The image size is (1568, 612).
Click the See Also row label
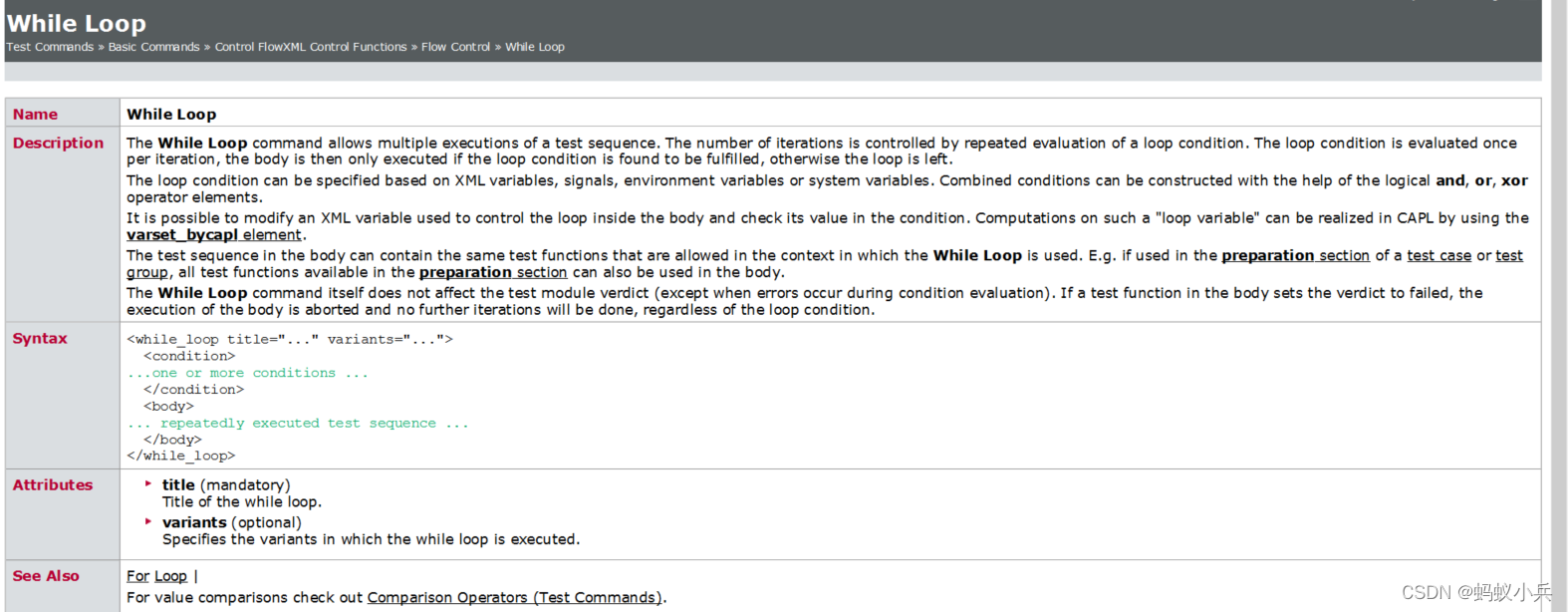46,576
